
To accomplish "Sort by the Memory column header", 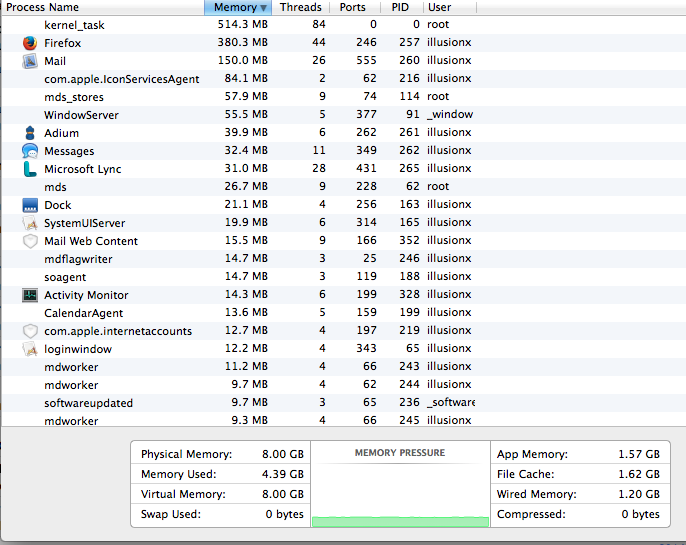I will pos(238,7).
